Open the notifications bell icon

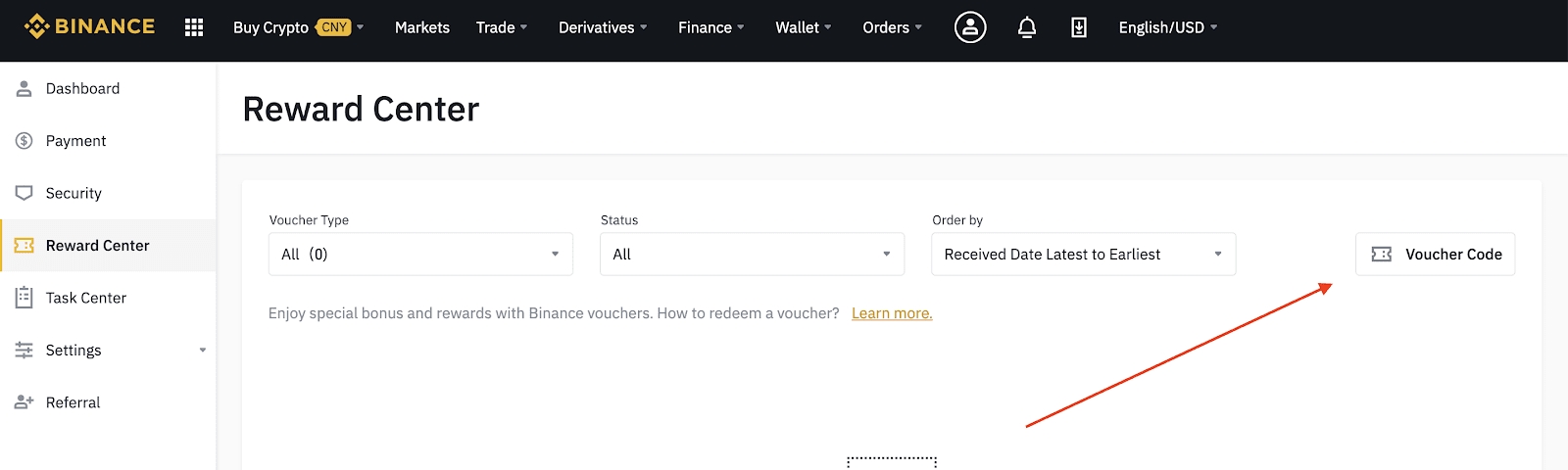[1026, 27]
